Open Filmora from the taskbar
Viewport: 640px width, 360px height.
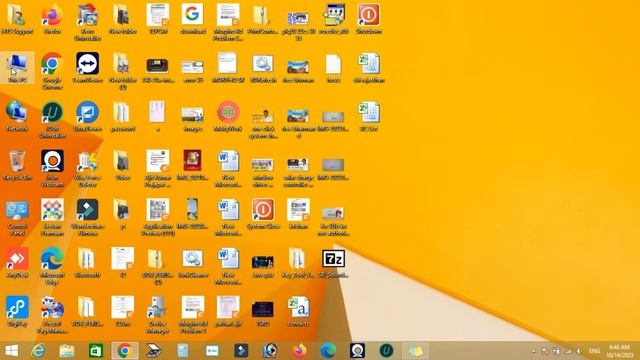click(x=241, y=351)
